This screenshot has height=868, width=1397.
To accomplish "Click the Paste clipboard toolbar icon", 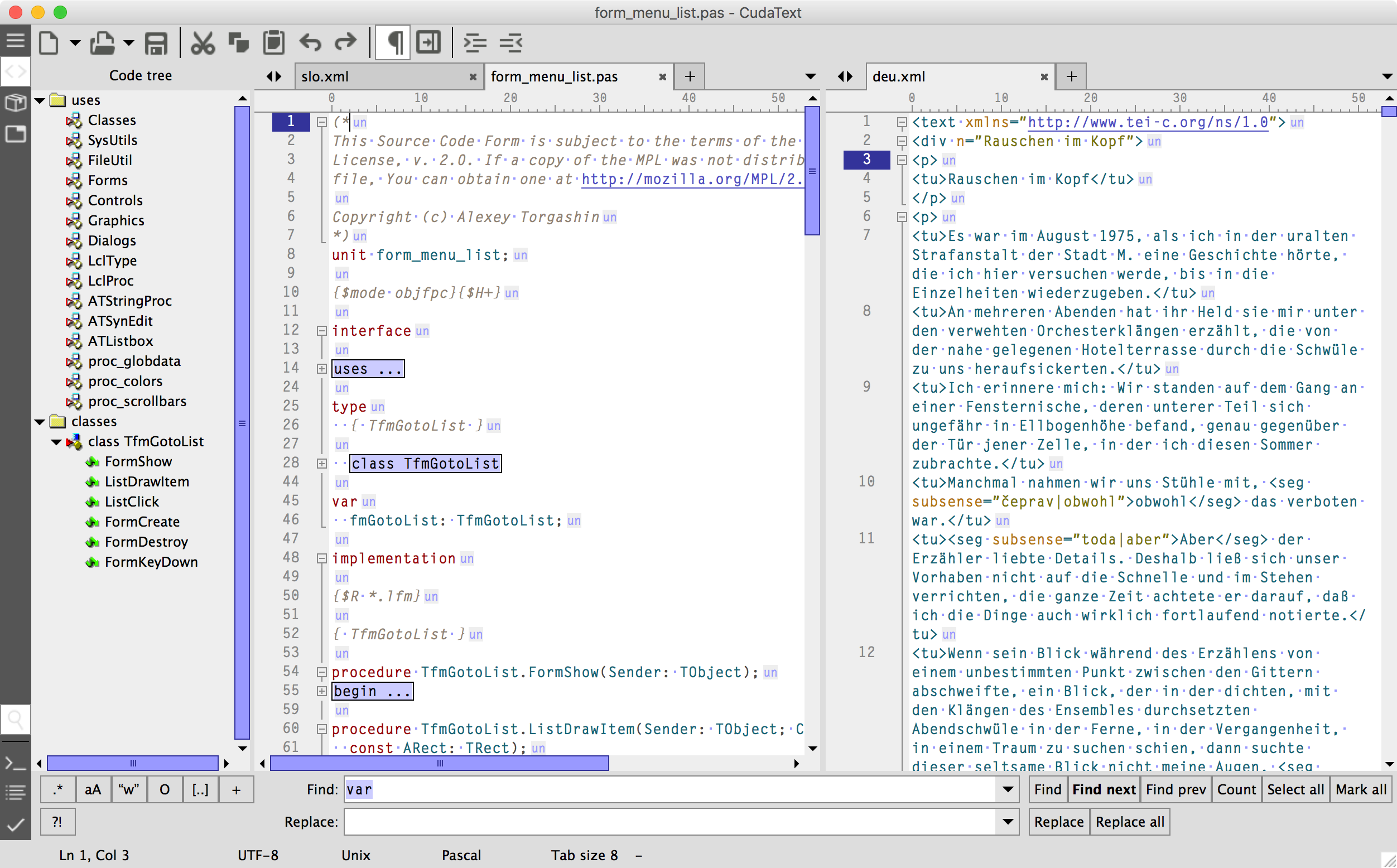I will click(274, 43).
